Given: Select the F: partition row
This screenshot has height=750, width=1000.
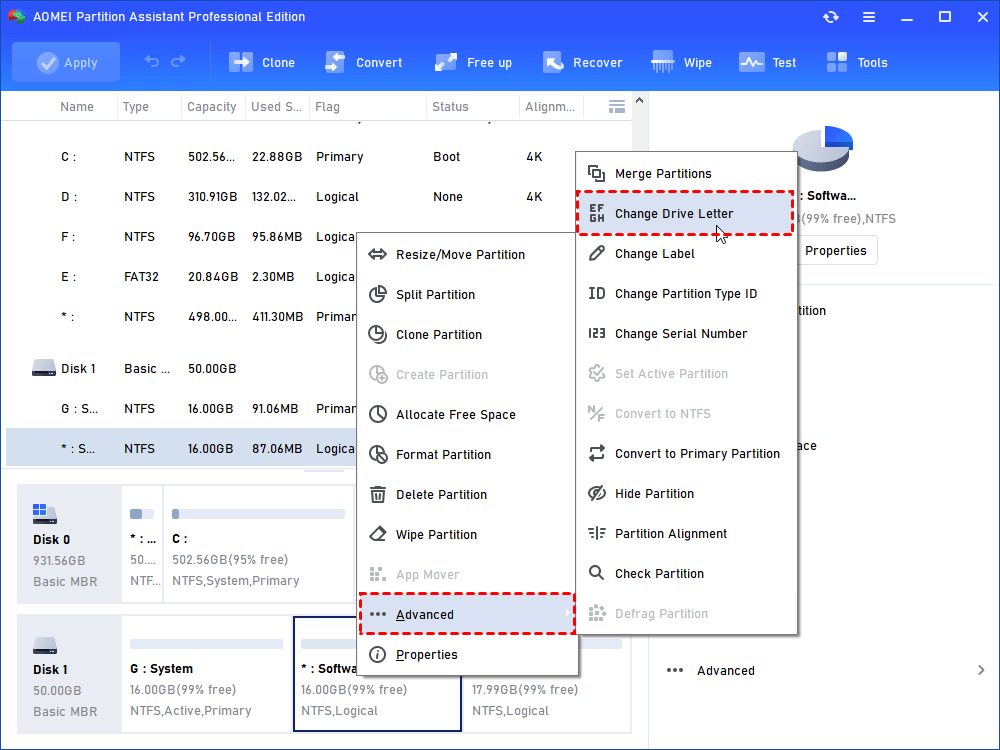Looking at the screenshot, I should point(181,237).
